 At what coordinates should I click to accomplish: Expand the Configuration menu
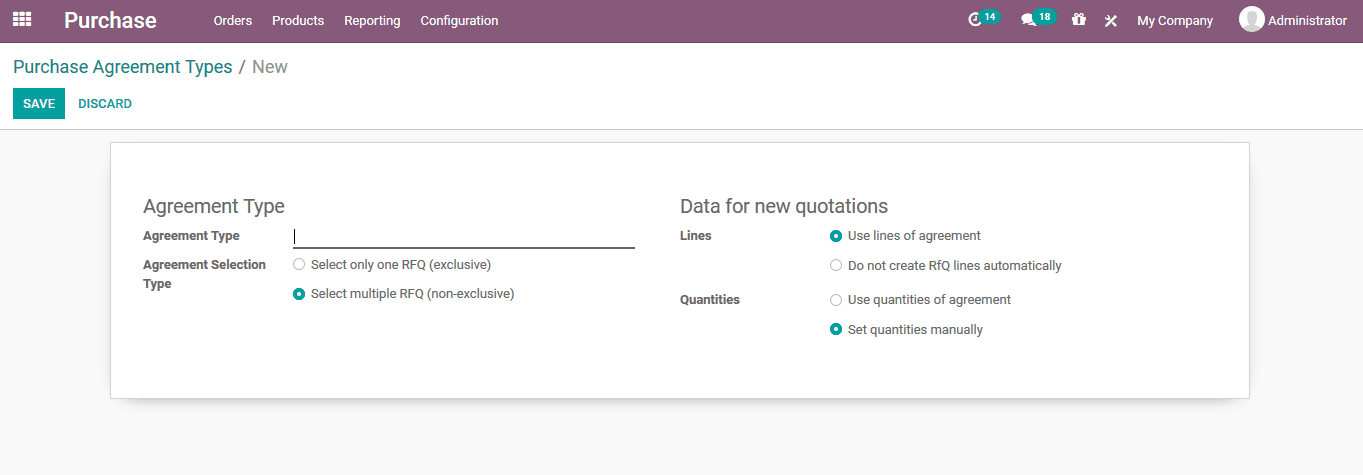459,21
